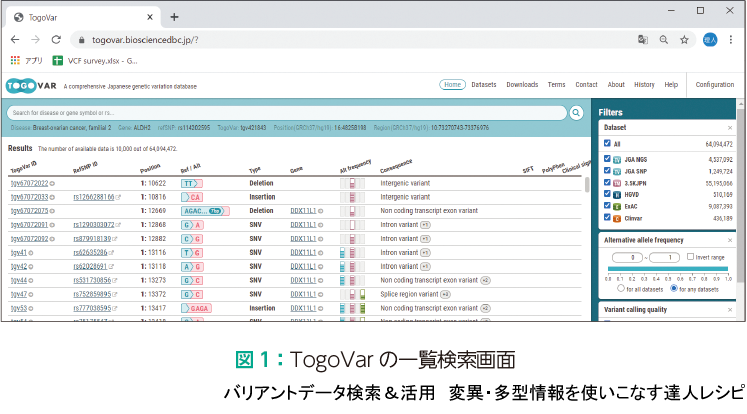Go to the Downloads page
This screenshot has height=414, width=747.
tap(522, 85)
